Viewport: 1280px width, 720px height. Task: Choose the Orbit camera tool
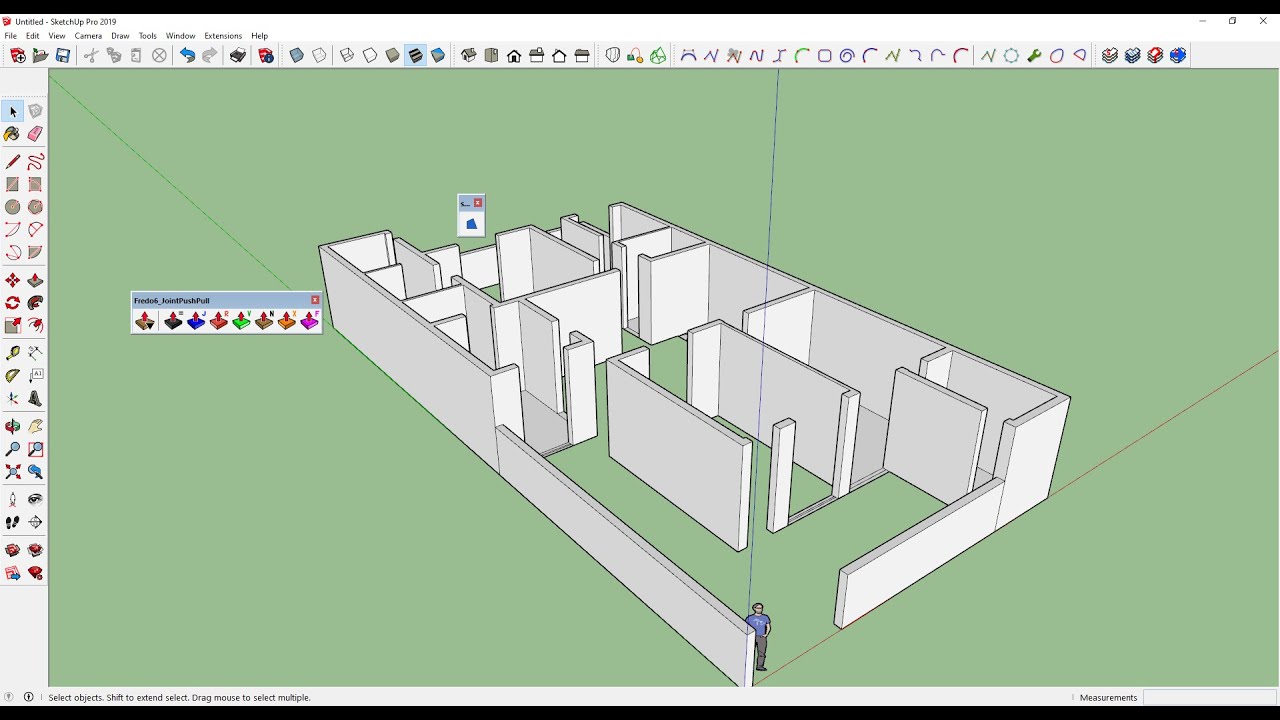[x=12, y=427]
